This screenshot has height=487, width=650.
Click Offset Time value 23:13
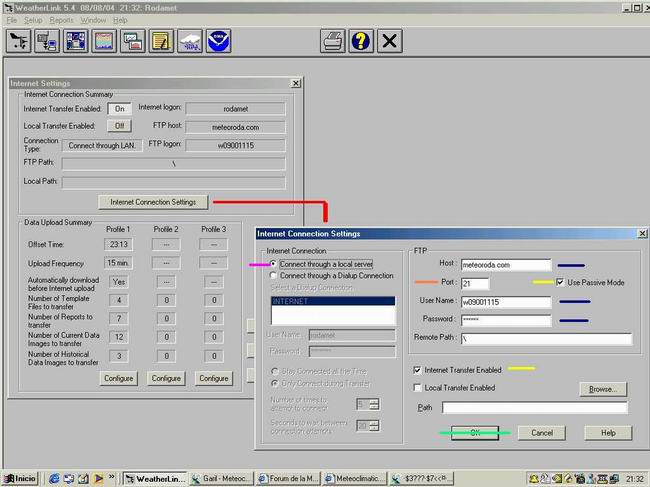click(x=119, y=245)
